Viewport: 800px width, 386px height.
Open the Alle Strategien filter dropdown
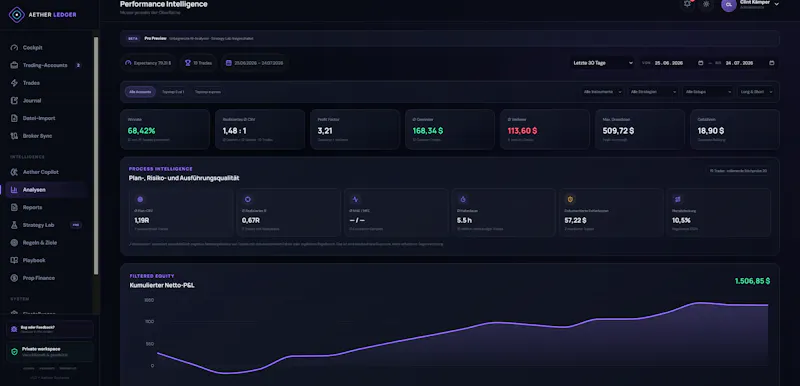(x=654, y=92)
